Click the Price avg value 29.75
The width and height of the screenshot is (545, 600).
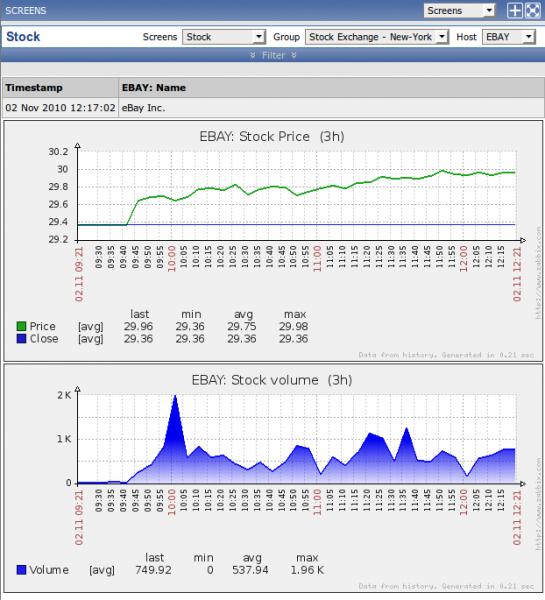tap(242, 326)
